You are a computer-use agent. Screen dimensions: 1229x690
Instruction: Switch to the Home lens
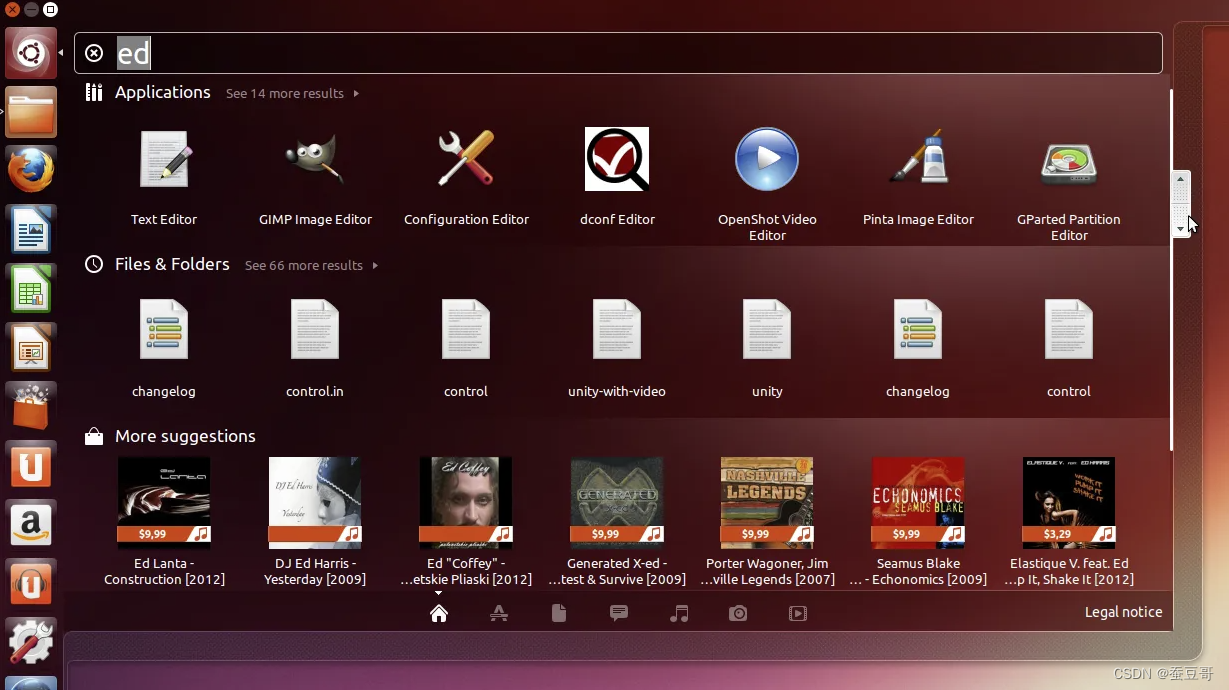439,613
